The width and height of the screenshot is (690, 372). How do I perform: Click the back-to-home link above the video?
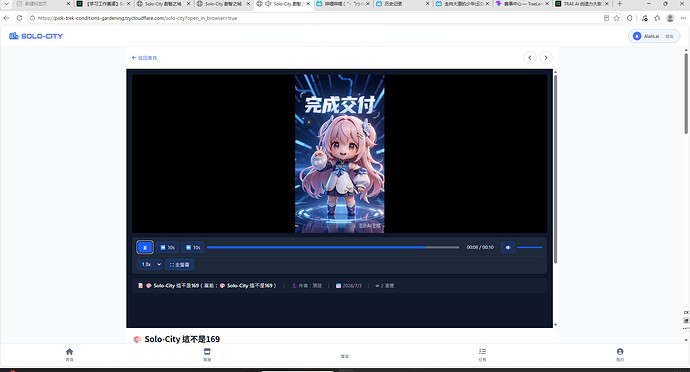[144, 58]
